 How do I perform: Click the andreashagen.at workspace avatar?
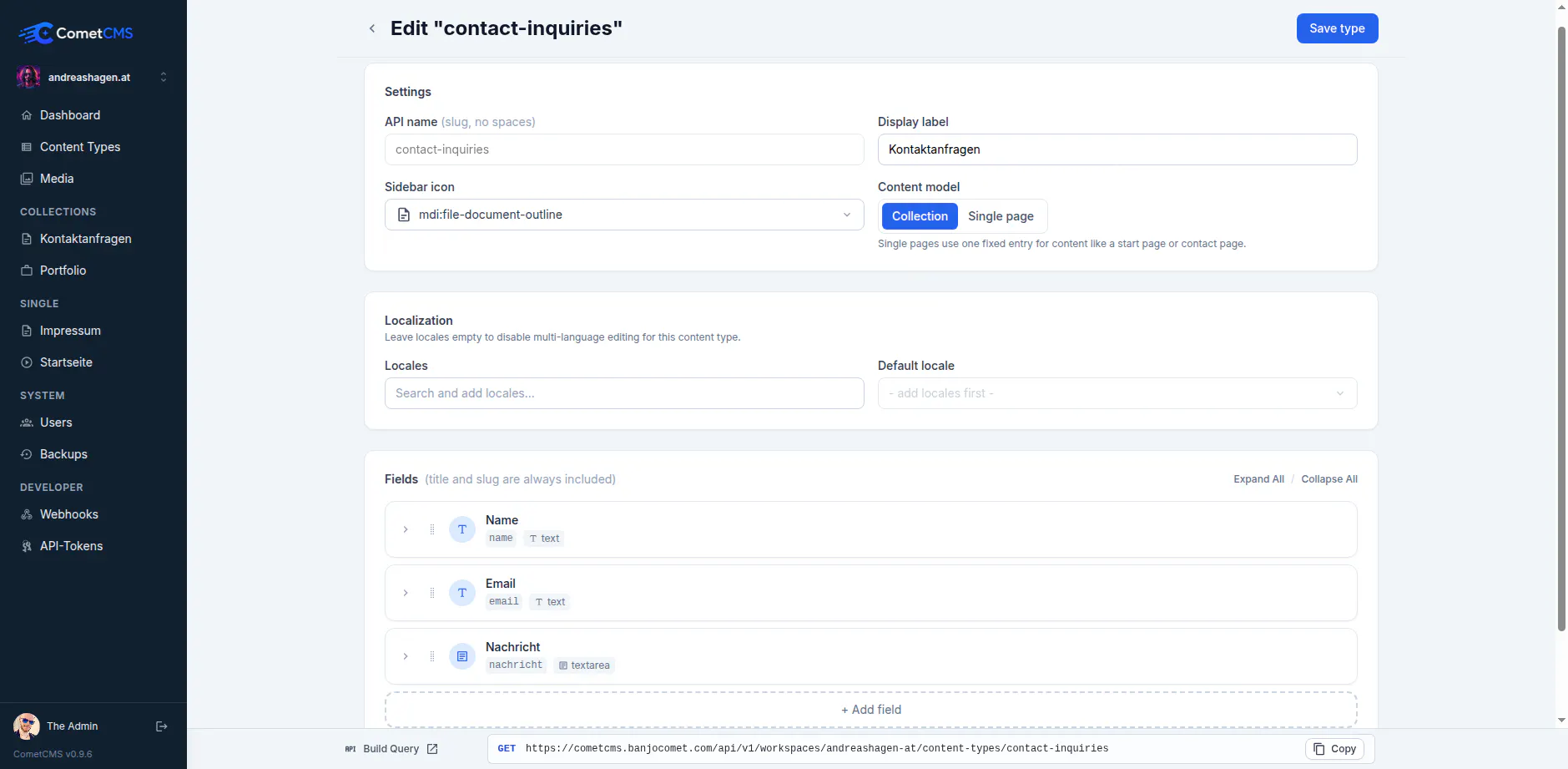pos(28,77)
